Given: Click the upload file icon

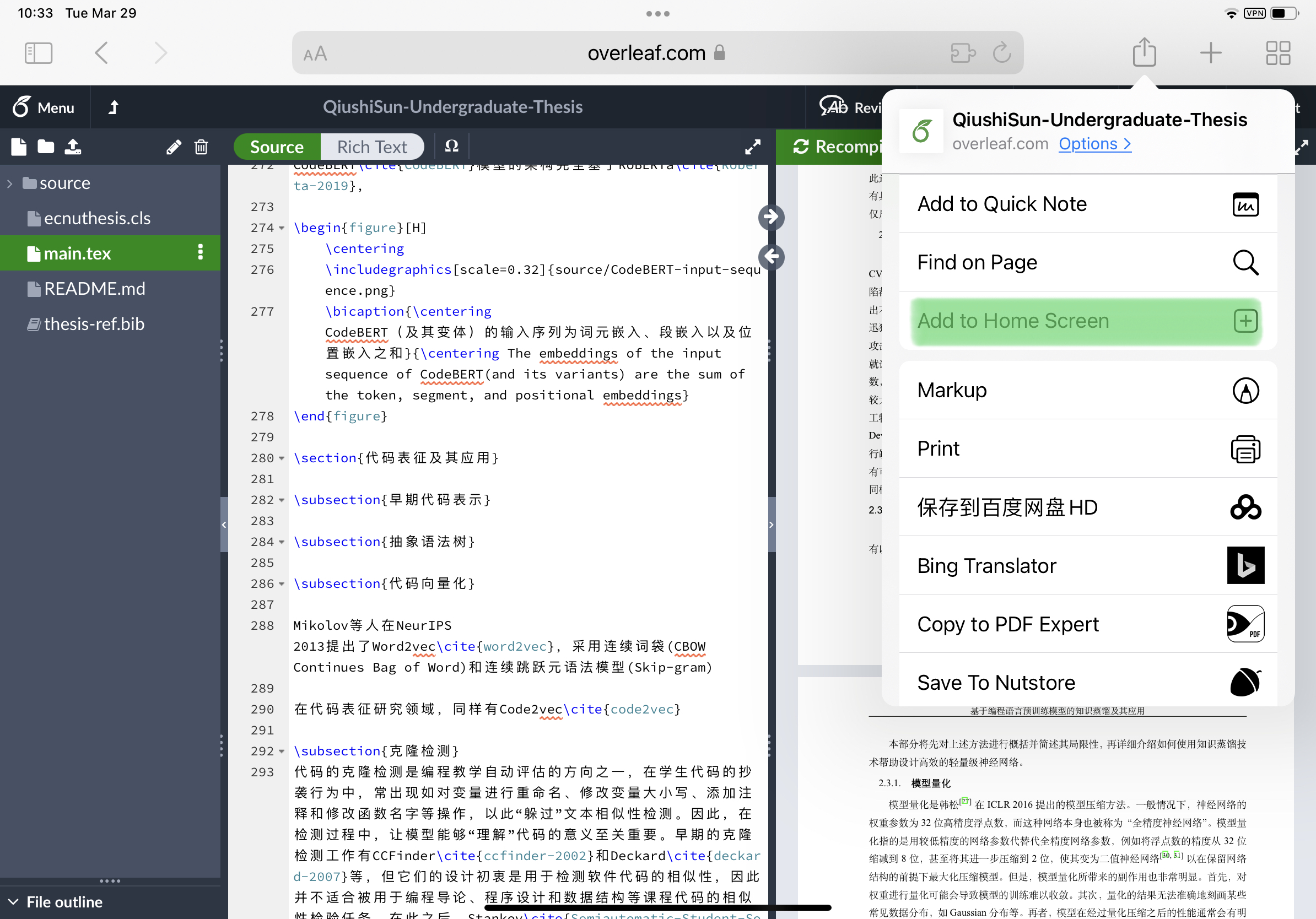Looking at the screenshot, I should (x=73, y=147).
